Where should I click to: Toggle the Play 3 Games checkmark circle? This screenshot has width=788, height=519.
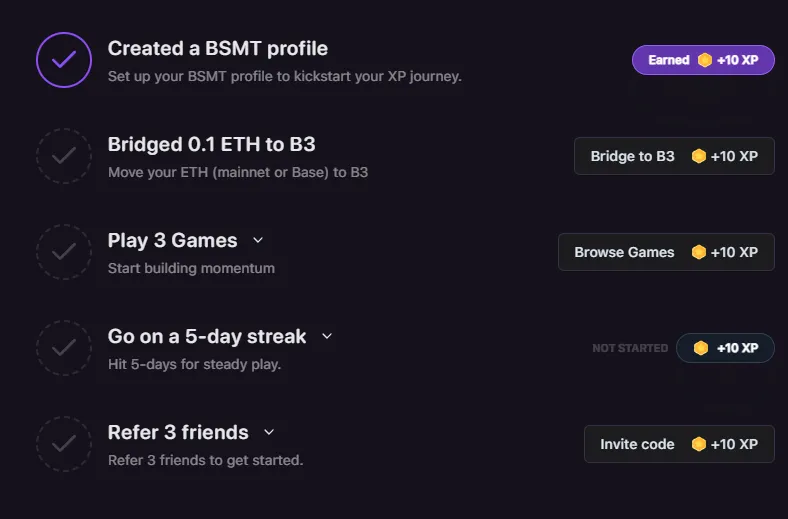click(x=64, y=252)
